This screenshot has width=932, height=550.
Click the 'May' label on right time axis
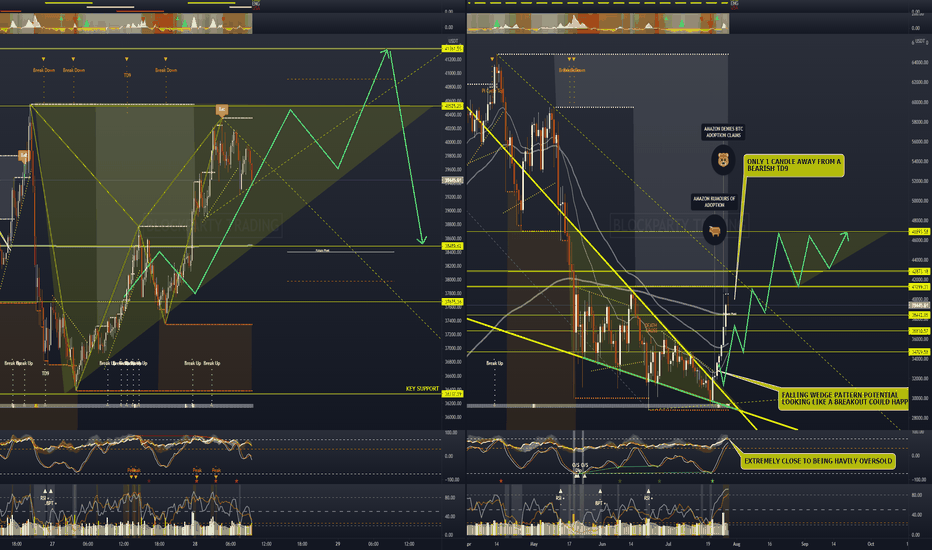(533, 544)
